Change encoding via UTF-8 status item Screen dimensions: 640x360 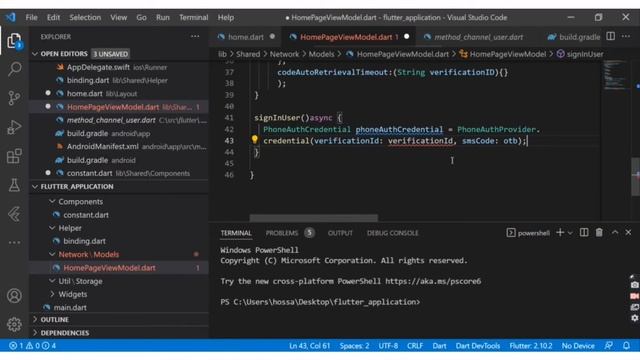click(x=388, y=346)
